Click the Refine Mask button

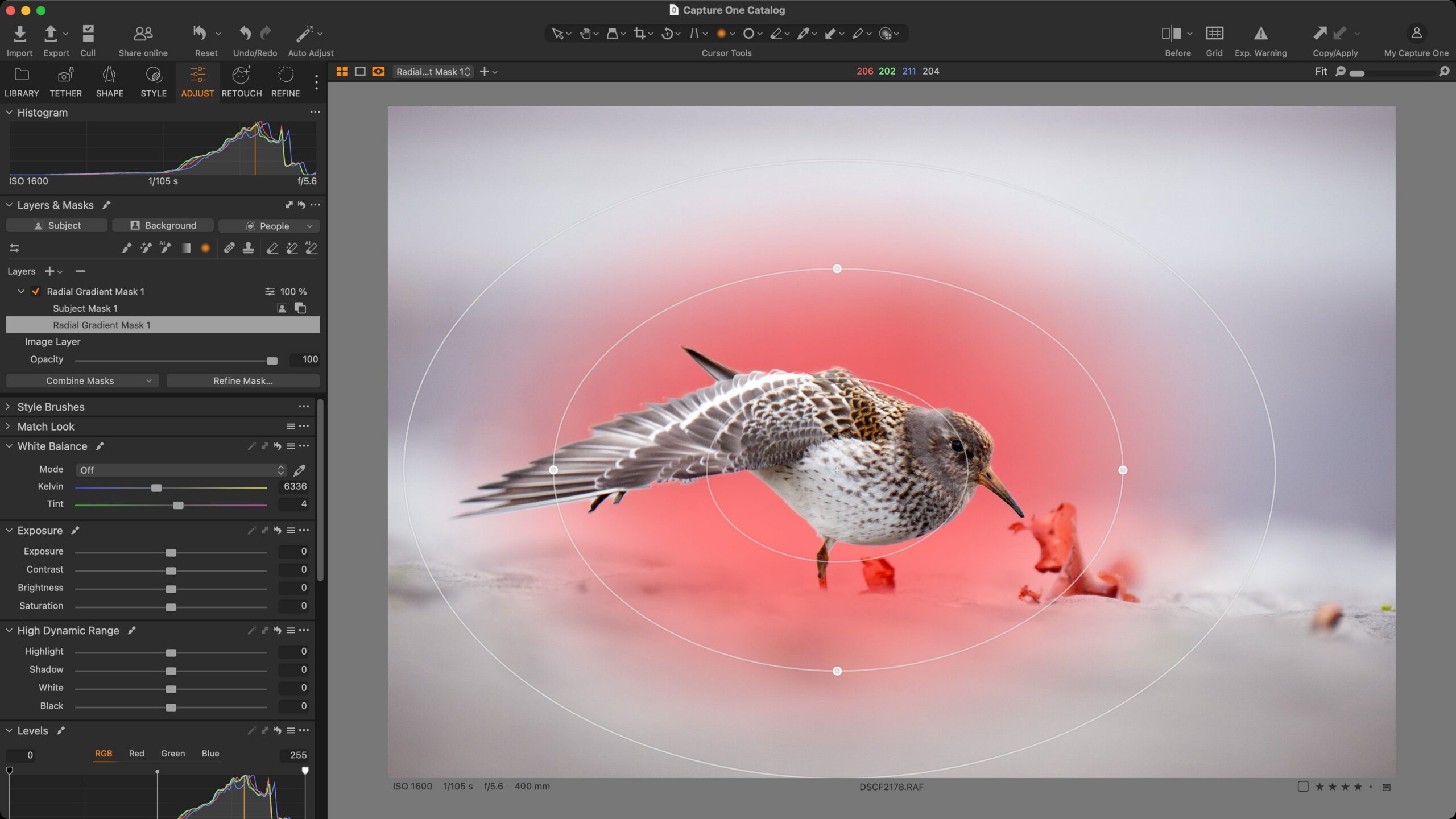(x=243, y=380)
